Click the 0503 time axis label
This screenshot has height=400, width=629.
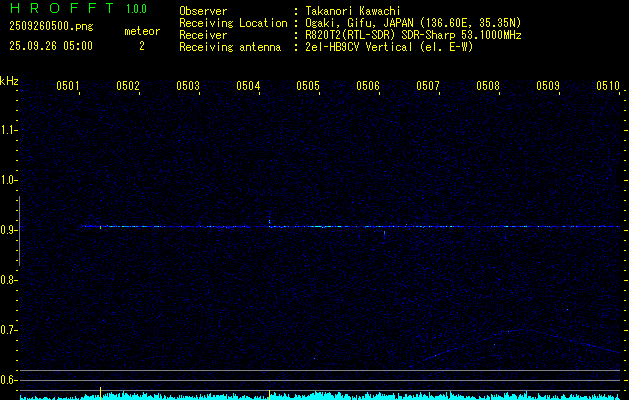[188, 85]
